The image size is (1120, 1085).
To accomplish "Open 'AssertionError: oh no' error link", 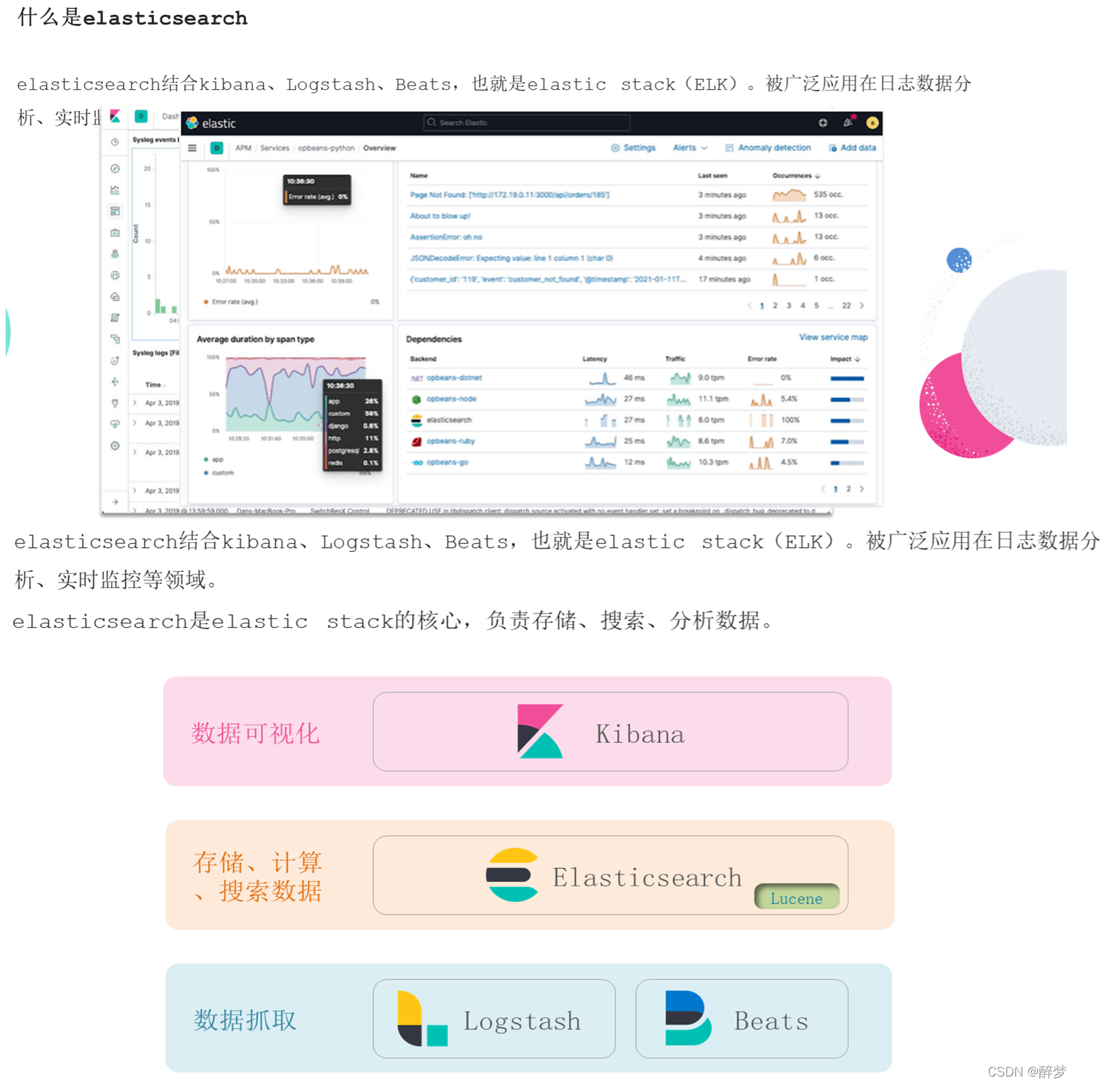I will click(445, 237).
